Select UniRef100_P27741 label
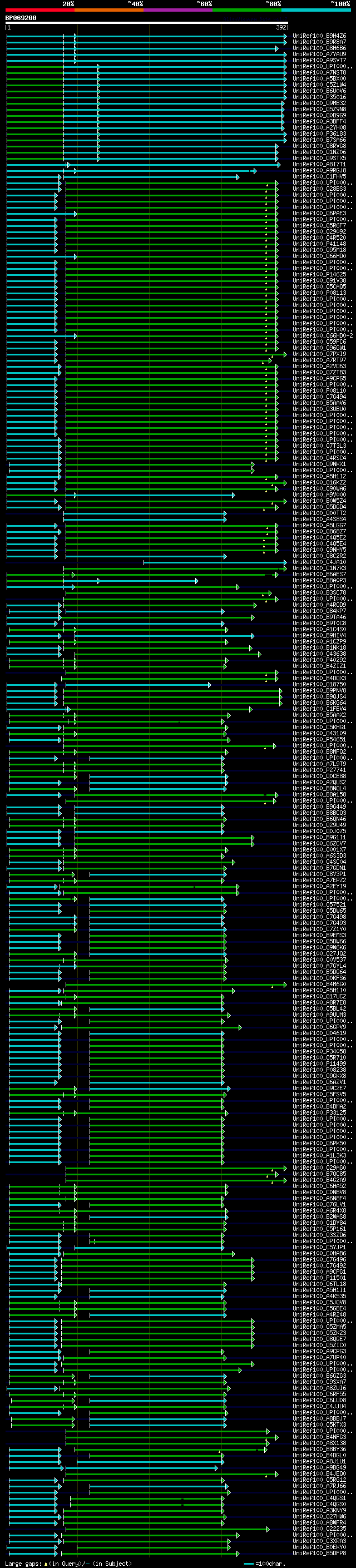 [319, 770]
